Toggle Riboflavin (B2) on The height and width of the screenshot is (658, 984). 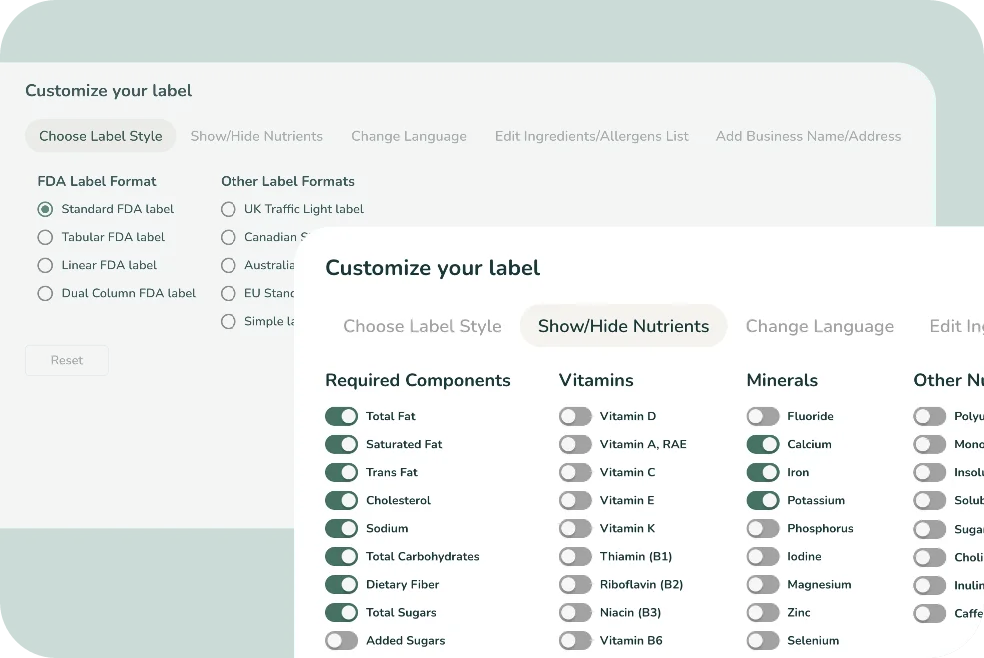coord(575,584)
